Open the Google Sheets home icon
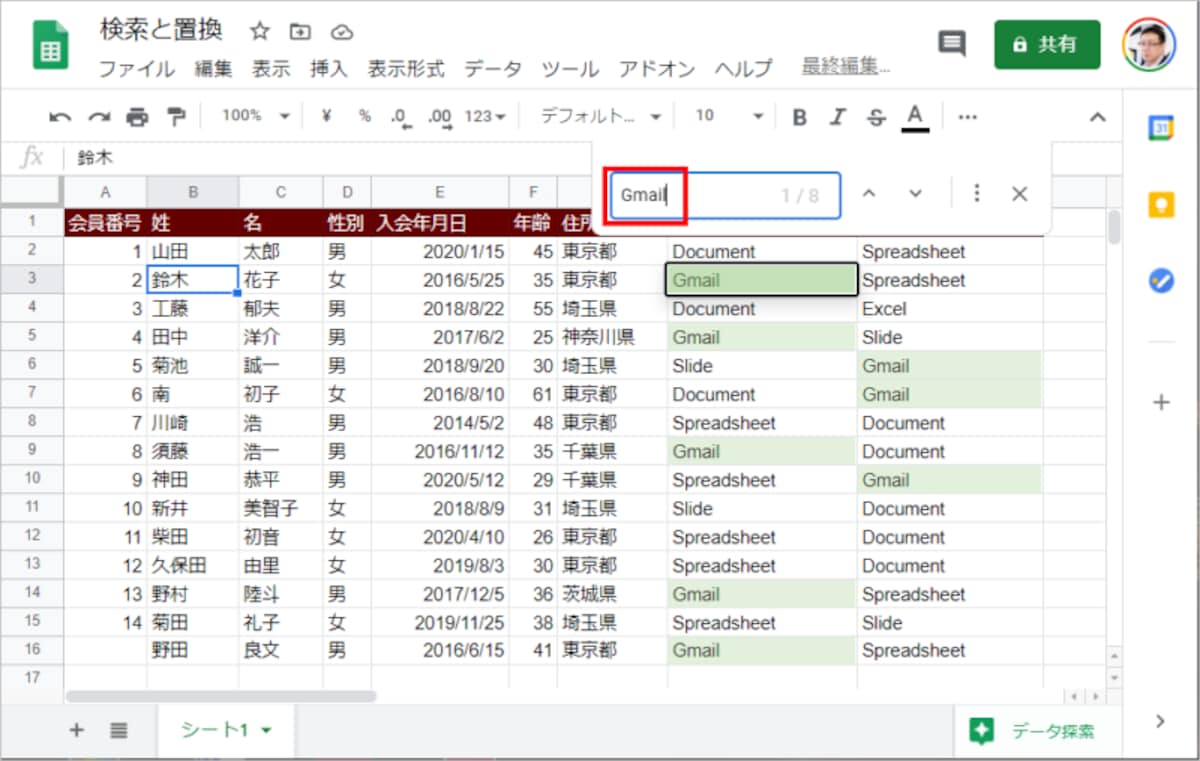 (50, 45)
